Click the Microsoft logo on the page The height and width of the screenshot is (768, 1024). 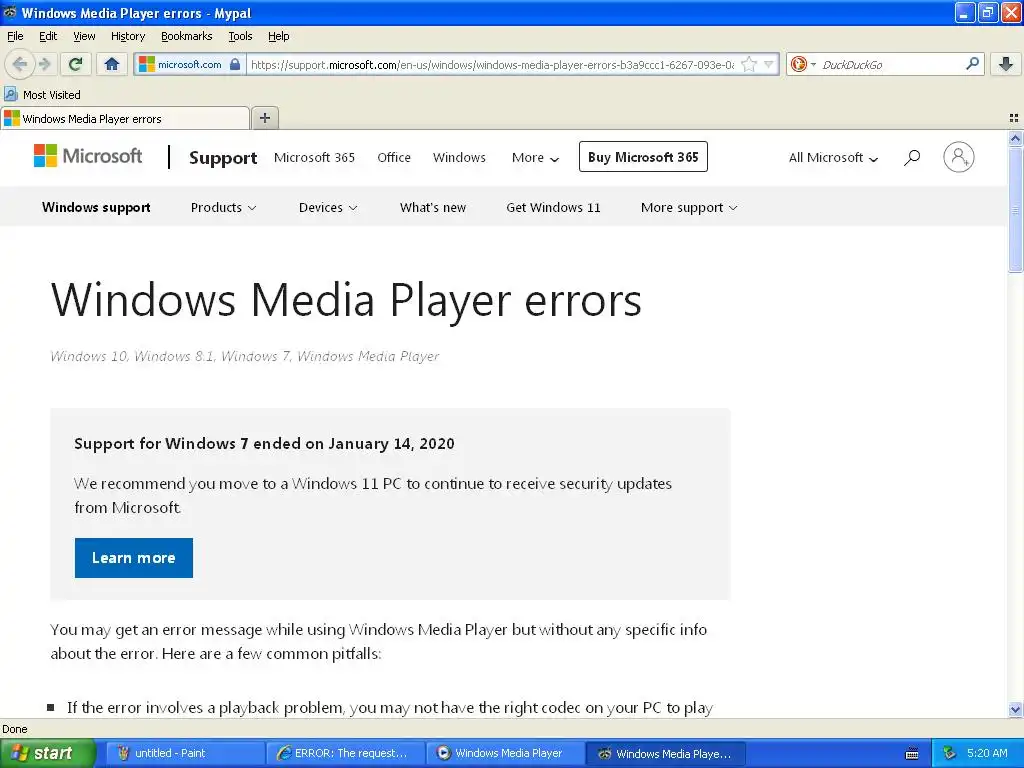[88, 156]
